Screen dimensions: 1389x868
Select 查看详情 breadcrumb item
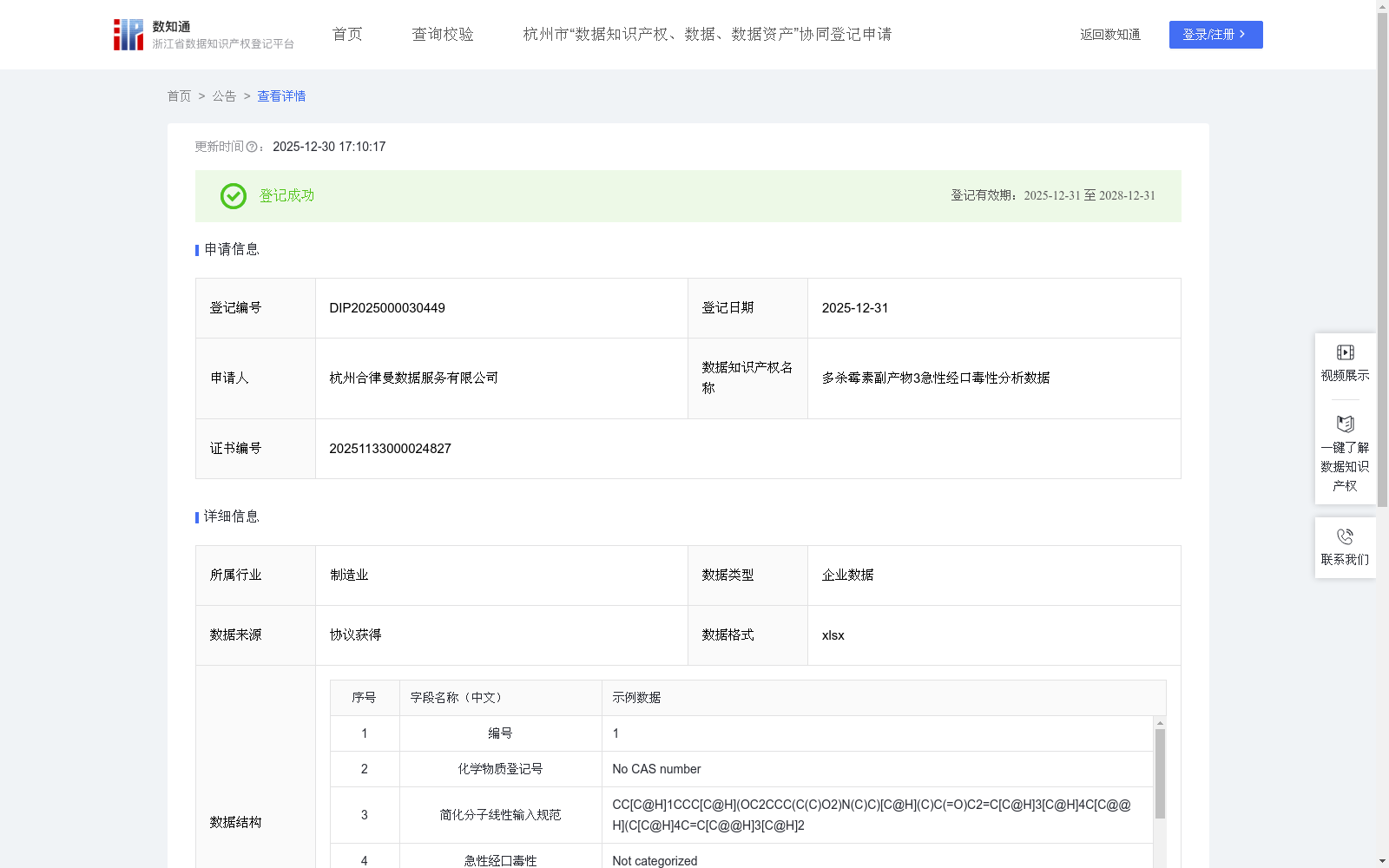point(281,96)
